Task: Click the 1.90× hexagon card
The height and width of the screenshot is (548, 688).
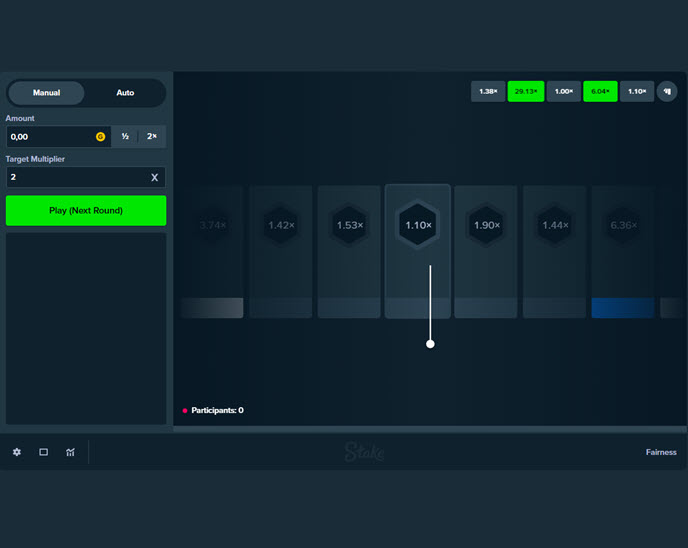Action: click(486, 225)
